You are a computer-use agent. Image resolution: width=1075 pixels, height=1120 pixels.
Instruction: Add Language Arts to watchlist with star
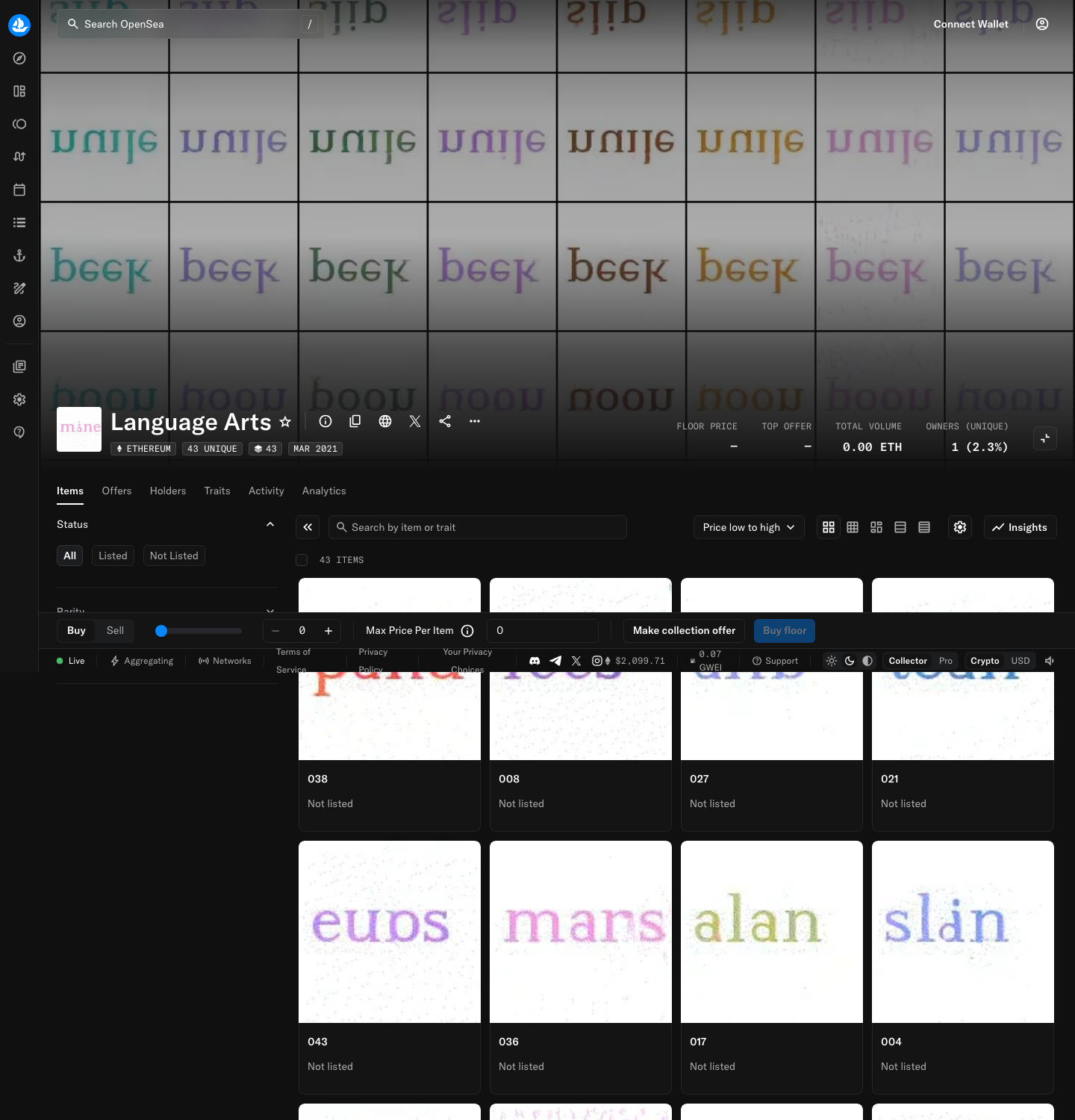coord(285,422)
